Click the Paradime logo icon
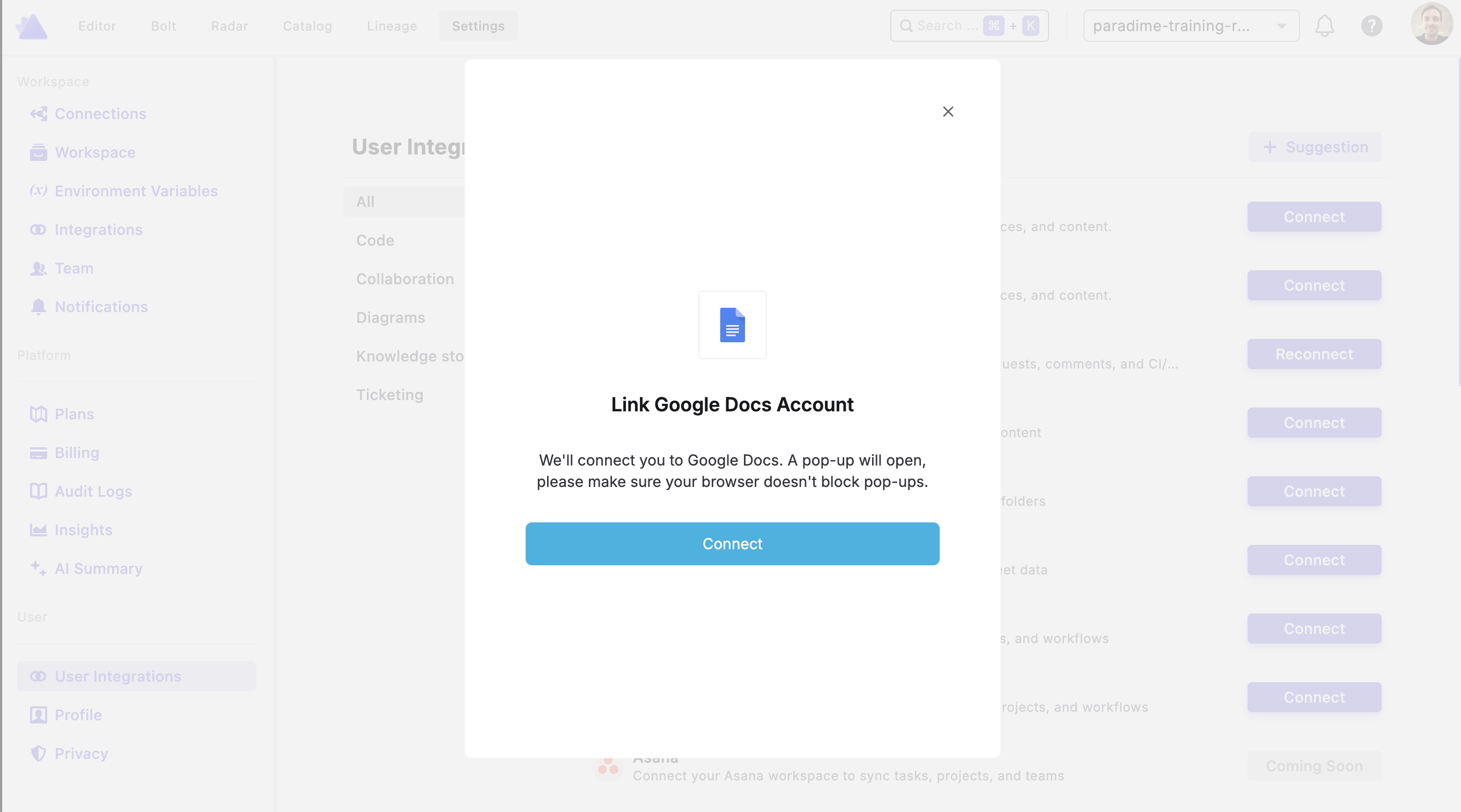 coord(32,26)
